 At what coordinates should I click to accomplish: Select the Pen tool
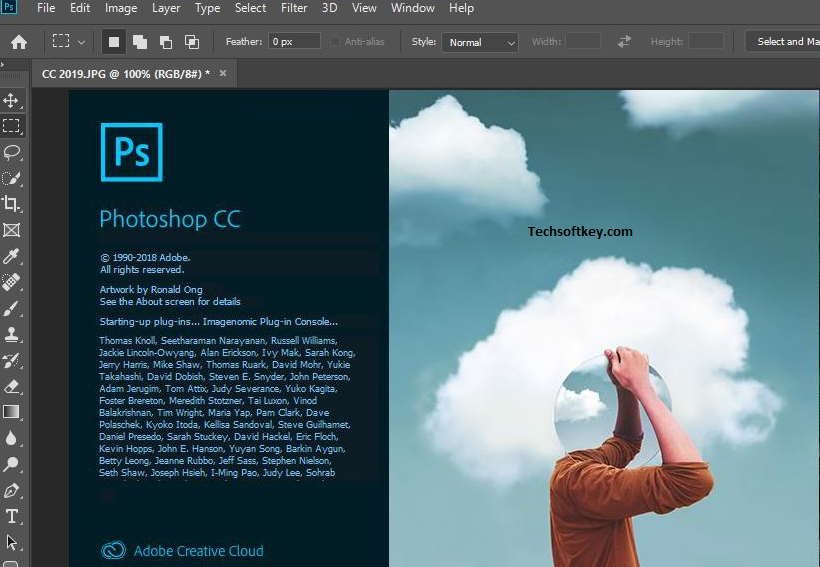pos(11,491)
